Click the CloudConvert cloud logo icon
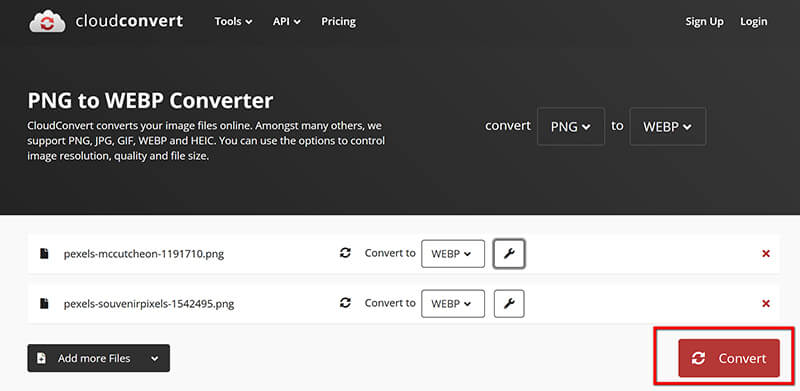 (x=47, y=21)
